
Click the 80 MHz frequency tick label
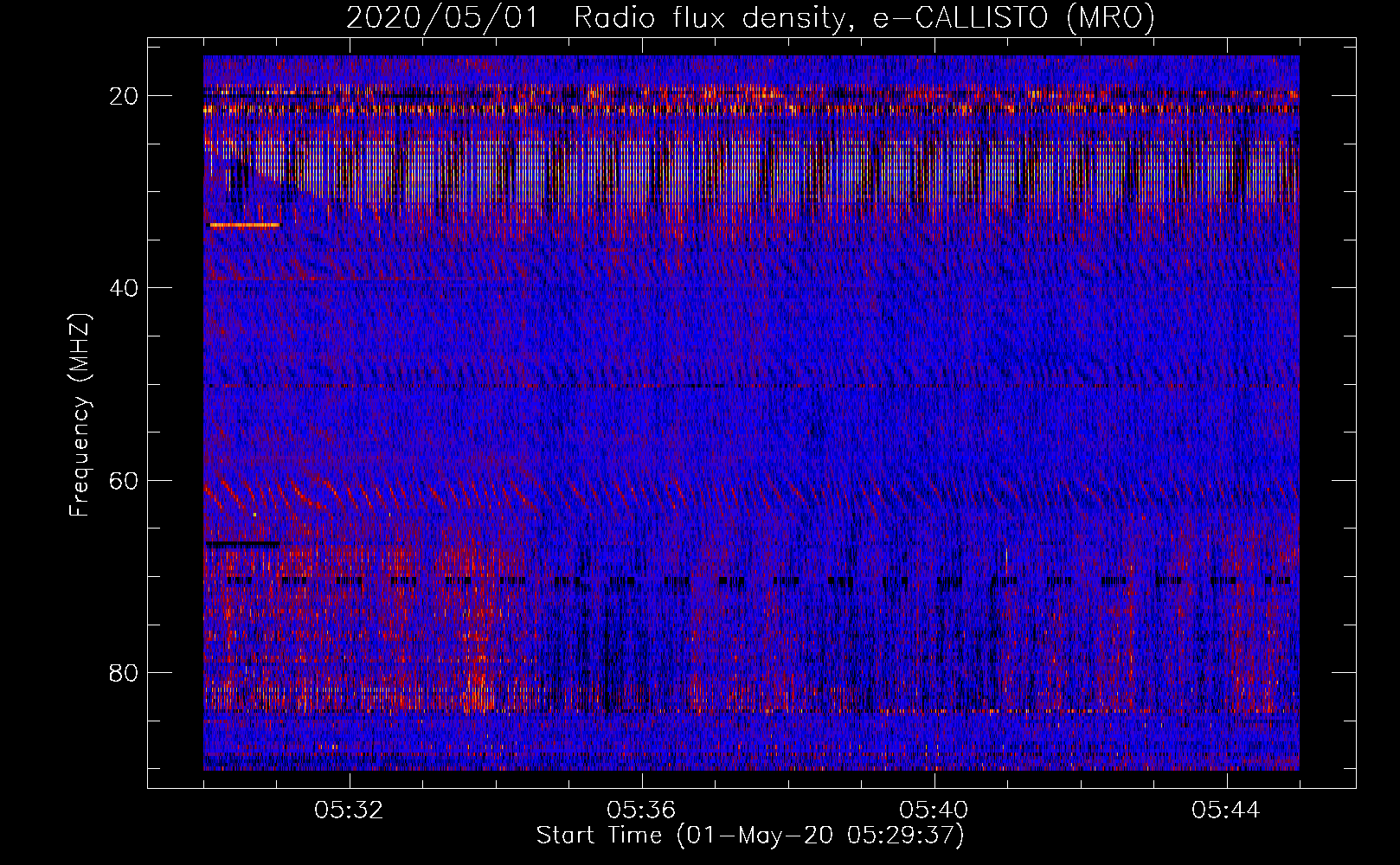[x=125, y=672]
